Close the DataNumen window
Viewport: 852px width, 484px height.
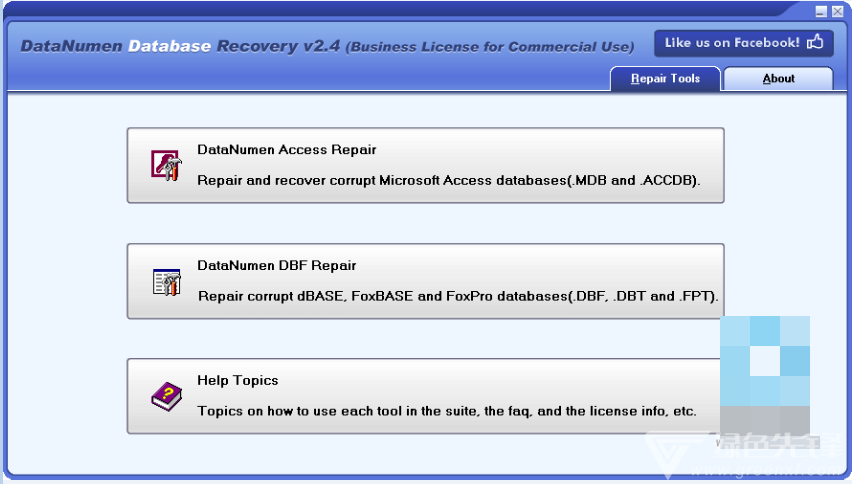pos(837,11)
